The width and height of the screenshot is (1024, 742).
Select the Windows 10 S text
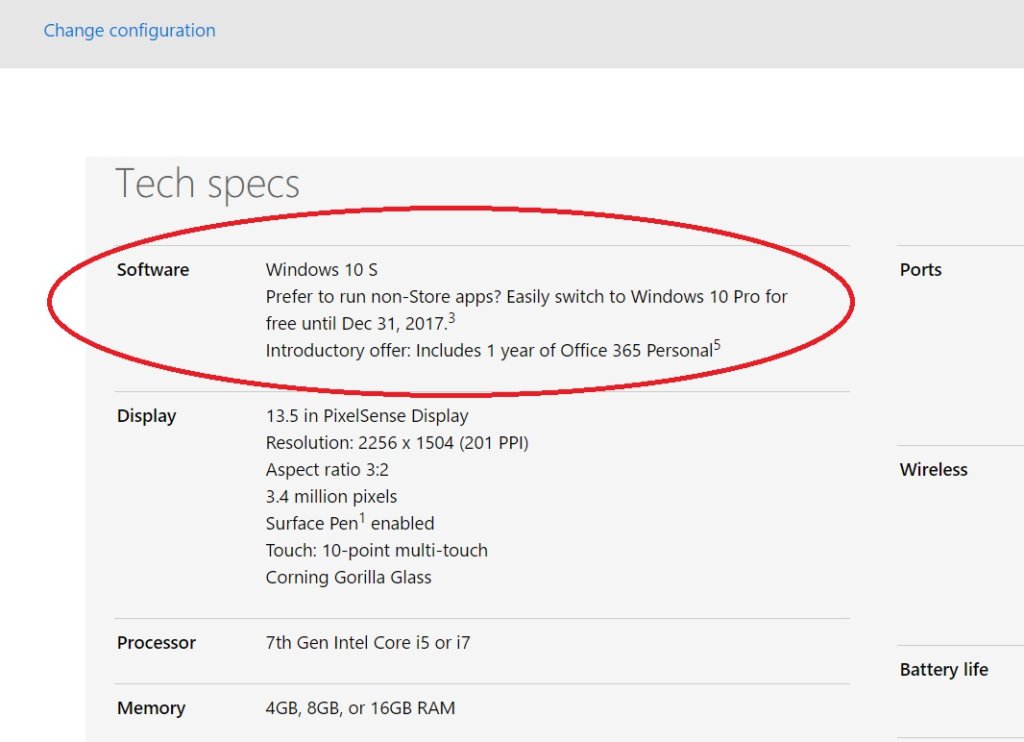[322, 270]
